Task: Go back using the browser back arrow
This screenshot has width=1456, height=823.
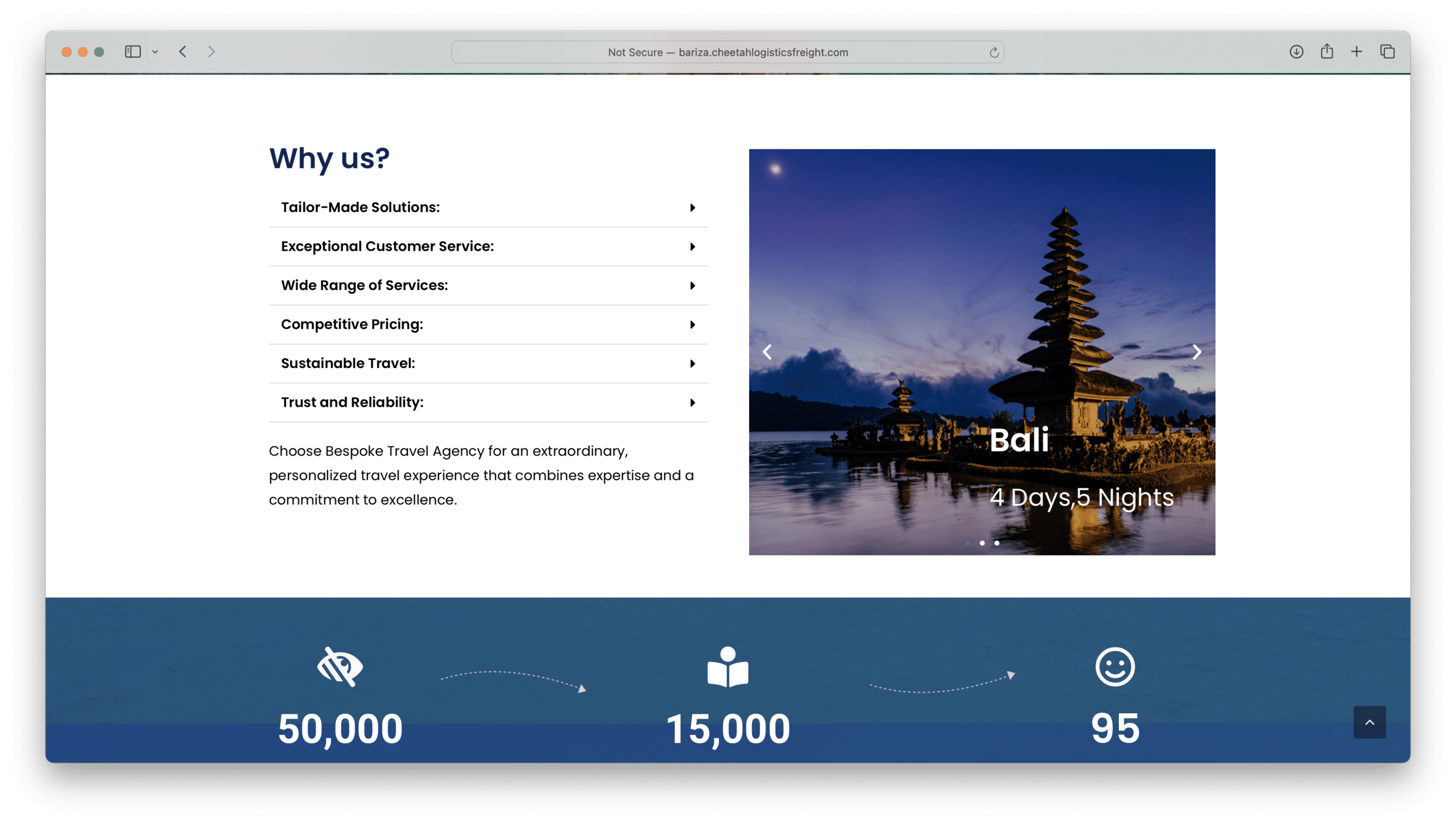Action: click(x=183, y=52)
